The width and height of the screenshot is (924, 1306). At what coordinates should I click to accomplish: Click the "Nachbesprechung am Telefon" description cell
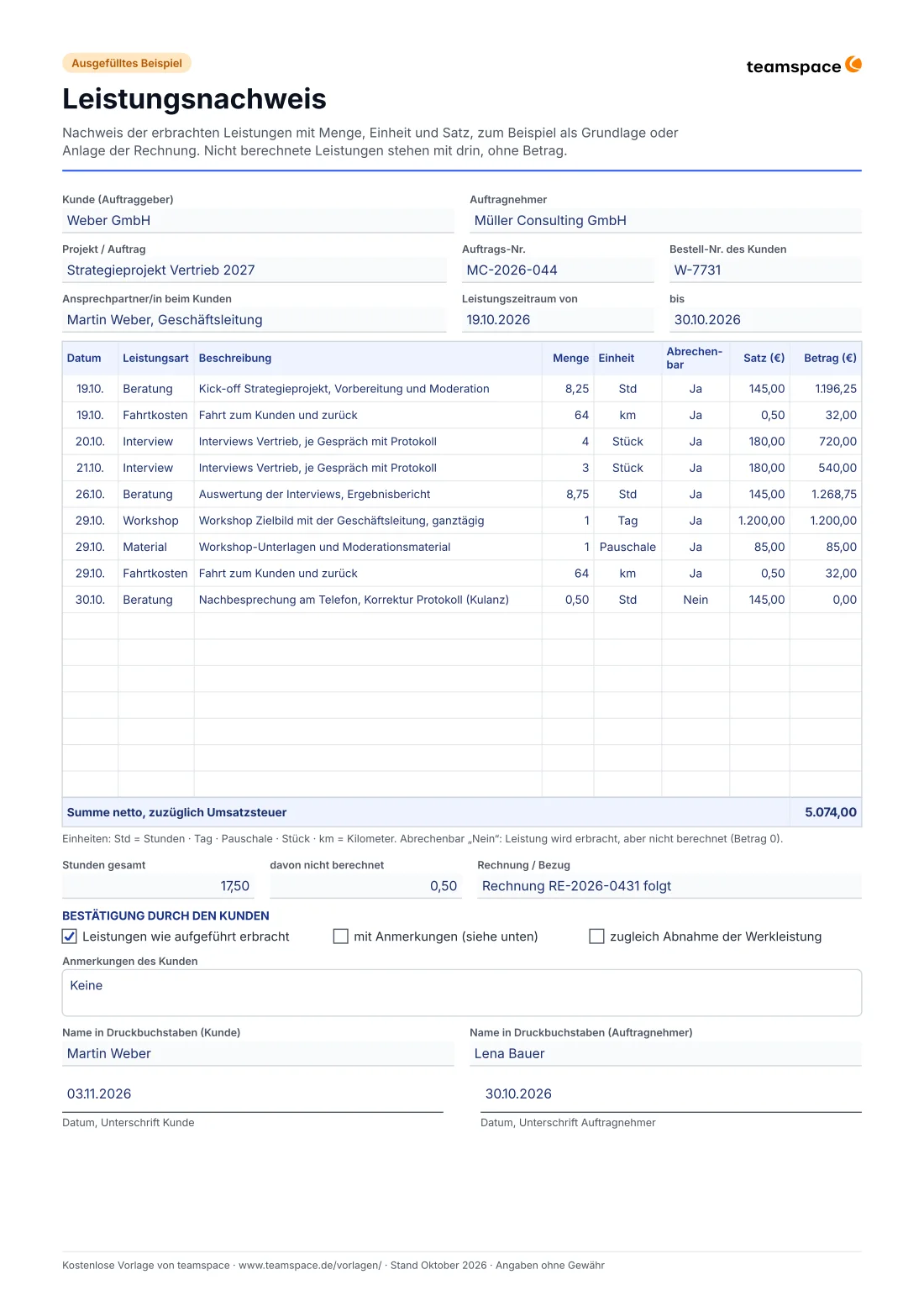tap(368, 601)
